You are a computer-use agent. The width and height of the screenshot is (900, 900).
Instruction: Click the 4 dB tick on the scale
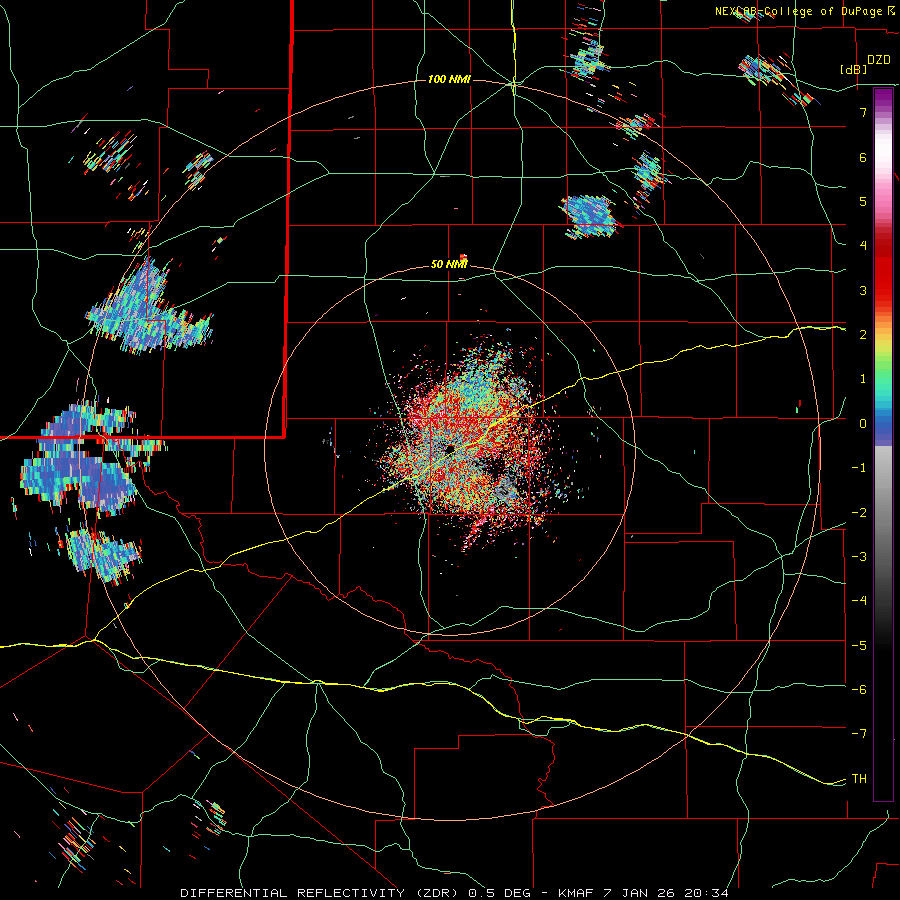[863, 246]
